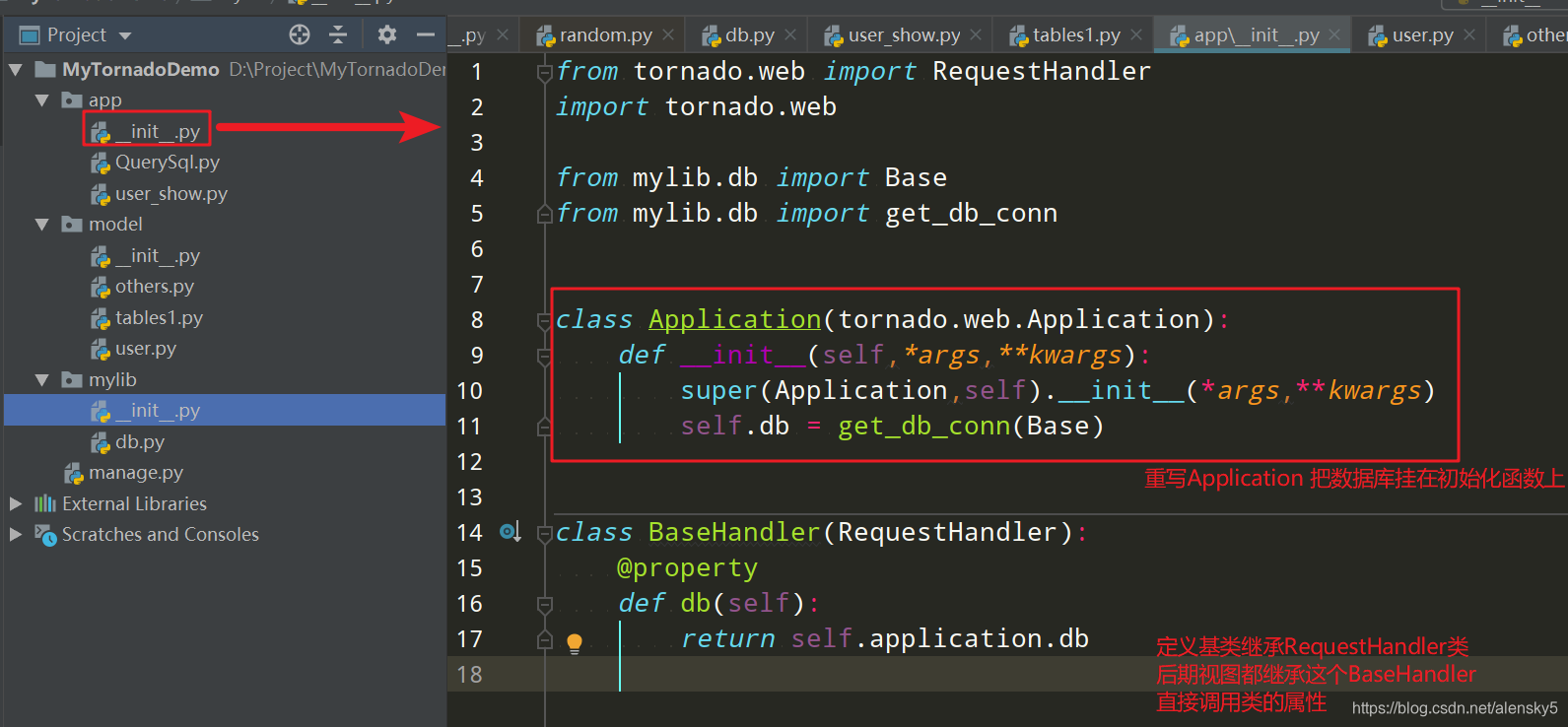1568x727 pixels.
Task: Open db.py in the project tree
Action: pyautogui.click(x=127, y=442)
